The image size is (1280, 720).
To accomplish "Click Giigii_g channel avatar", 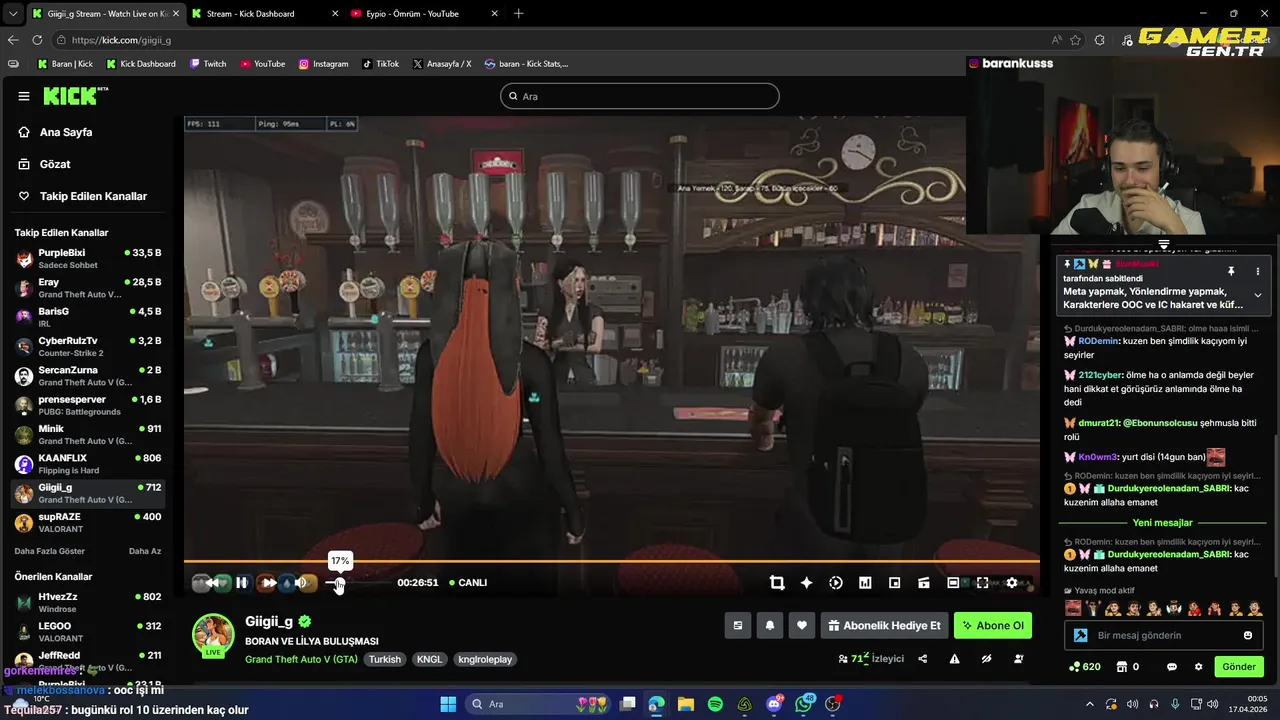I will pyautogui.click(x=213, y=635).
